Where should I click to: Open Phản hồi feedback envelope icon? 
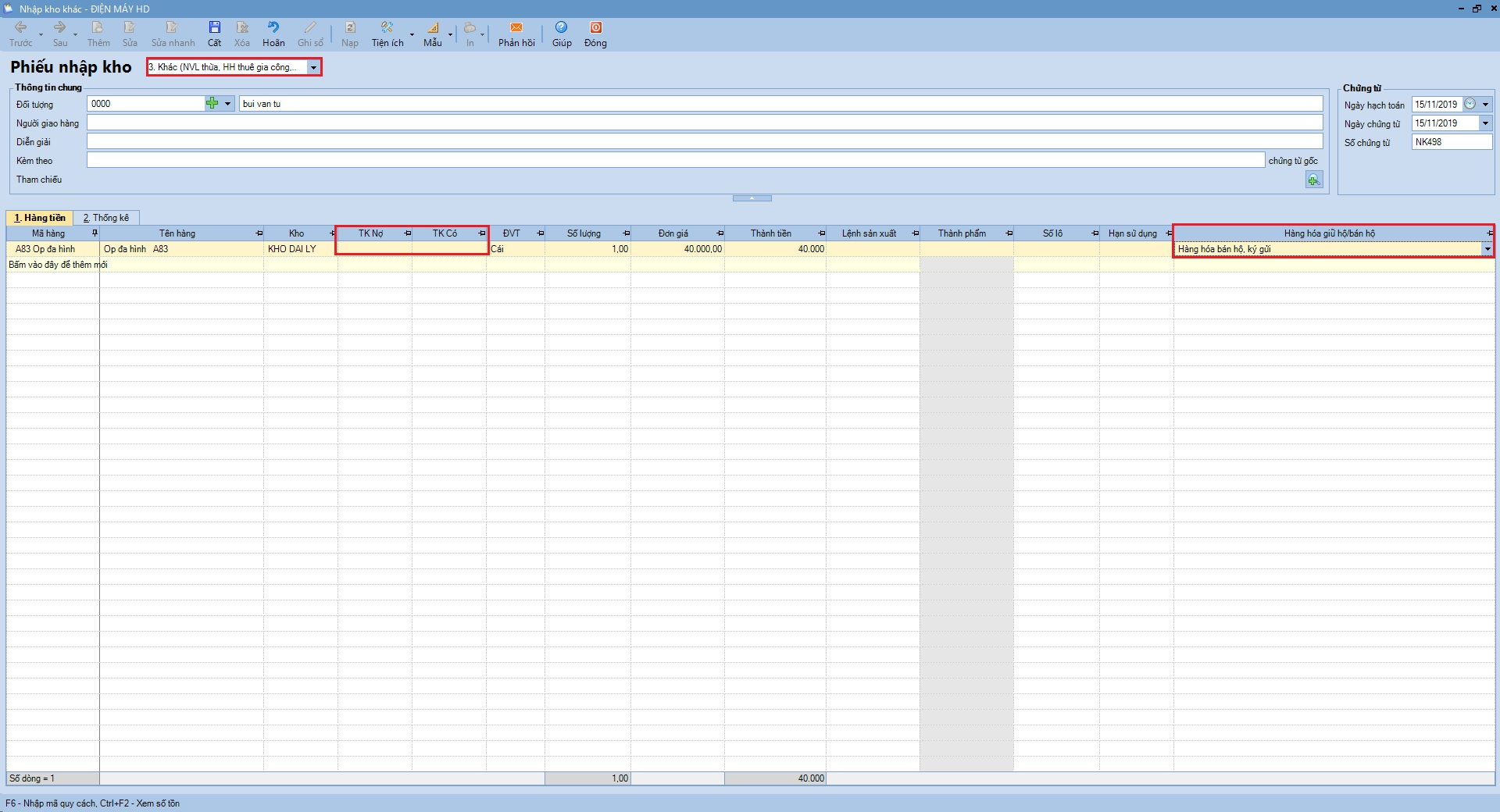point(516,28)
